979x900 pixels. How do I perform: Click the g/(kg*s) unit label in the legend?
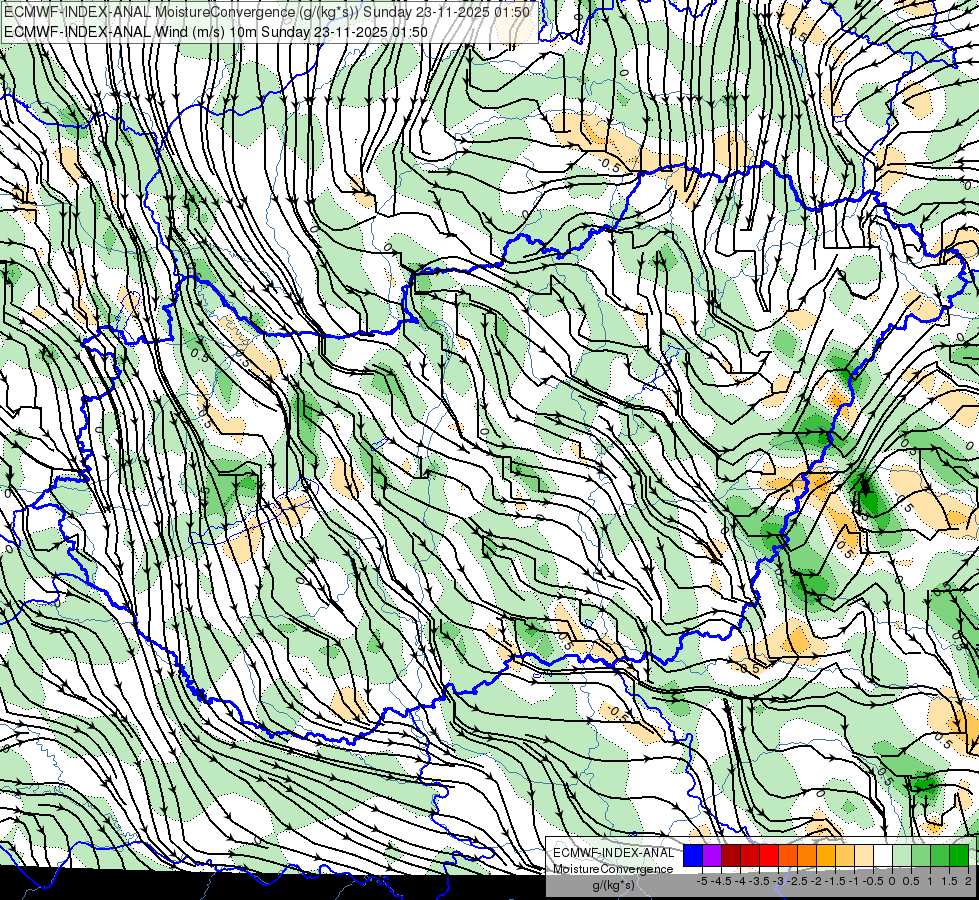coord(613,885)
